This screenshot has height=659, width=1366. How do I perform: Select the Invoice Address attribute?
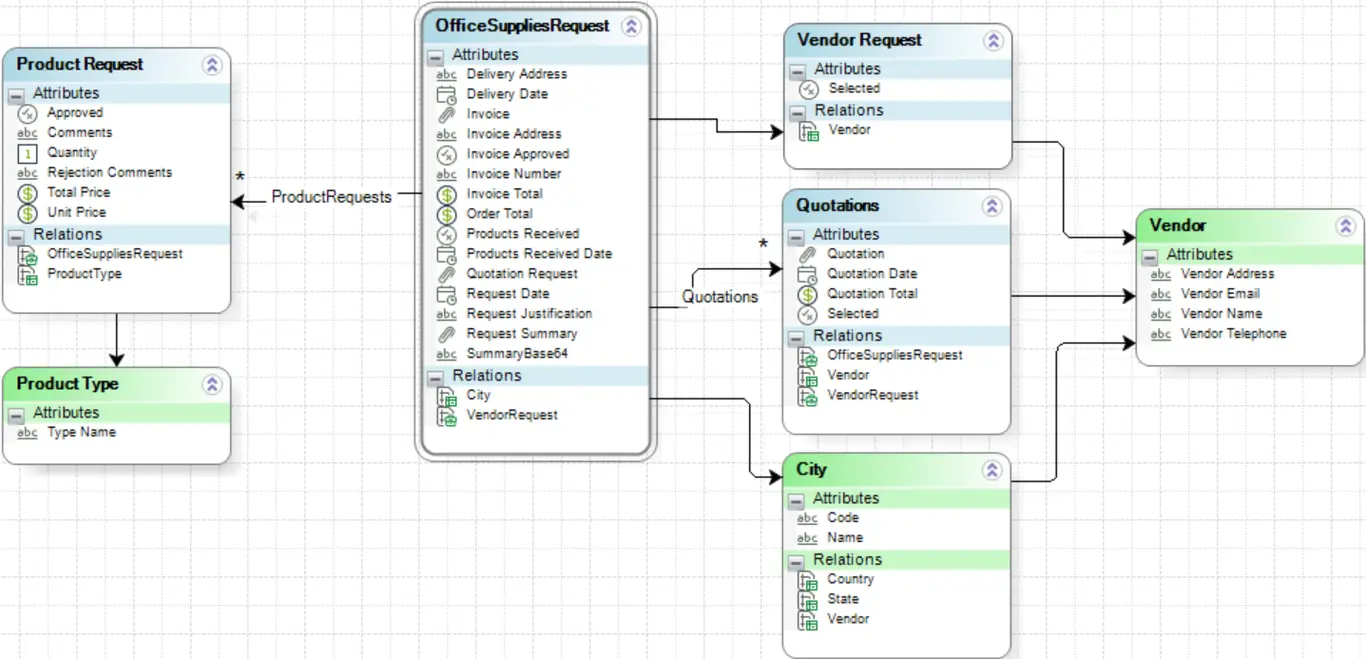click(514, 134)
